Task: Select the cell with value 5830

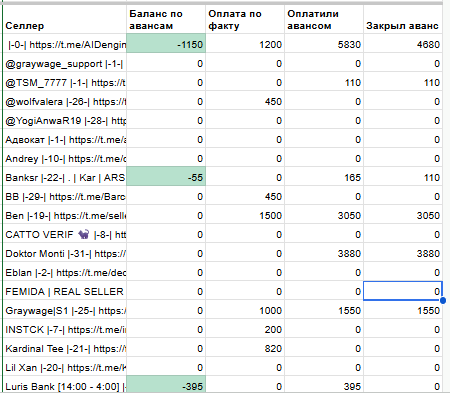Action: point(324,43)
